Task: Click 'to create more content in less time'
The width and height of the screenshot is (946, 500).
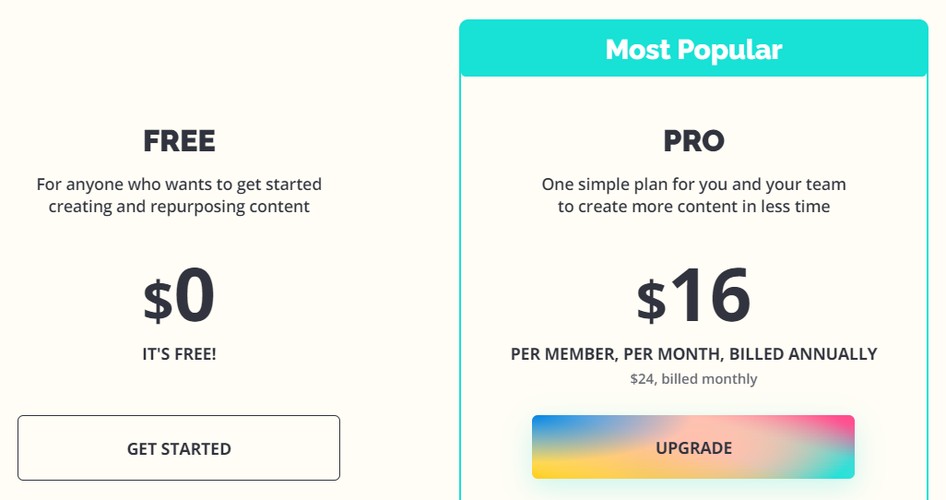Action: (694, 206)
